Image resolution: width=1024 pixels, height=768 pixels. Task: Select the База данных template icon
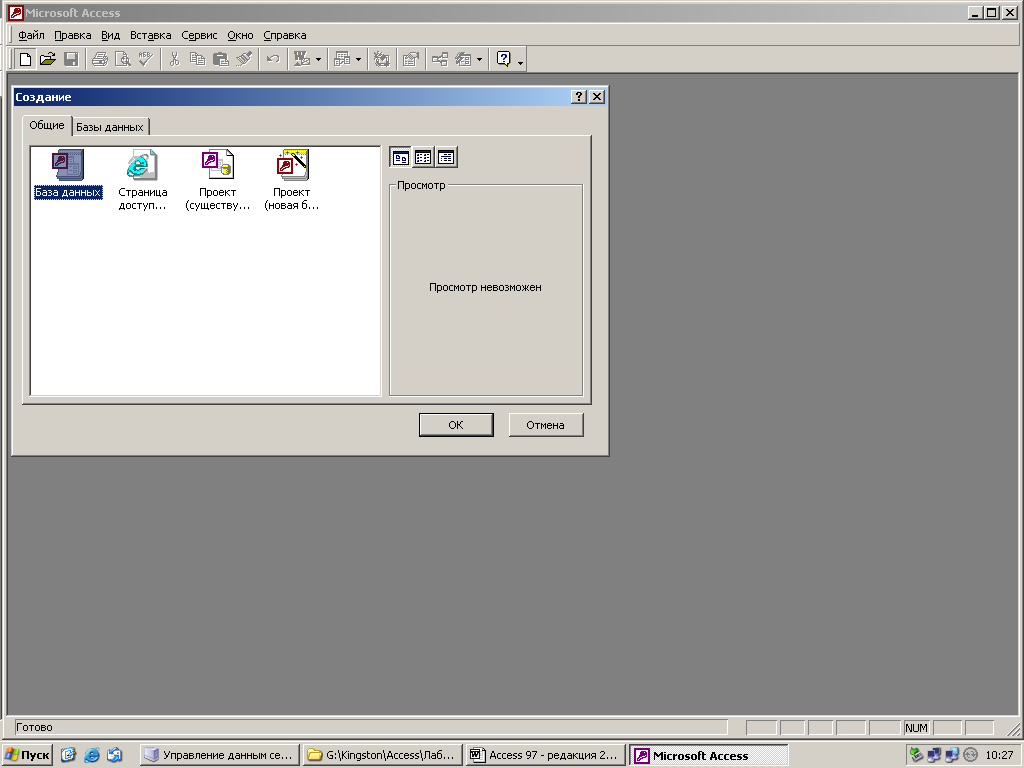(x=68, y=174)
